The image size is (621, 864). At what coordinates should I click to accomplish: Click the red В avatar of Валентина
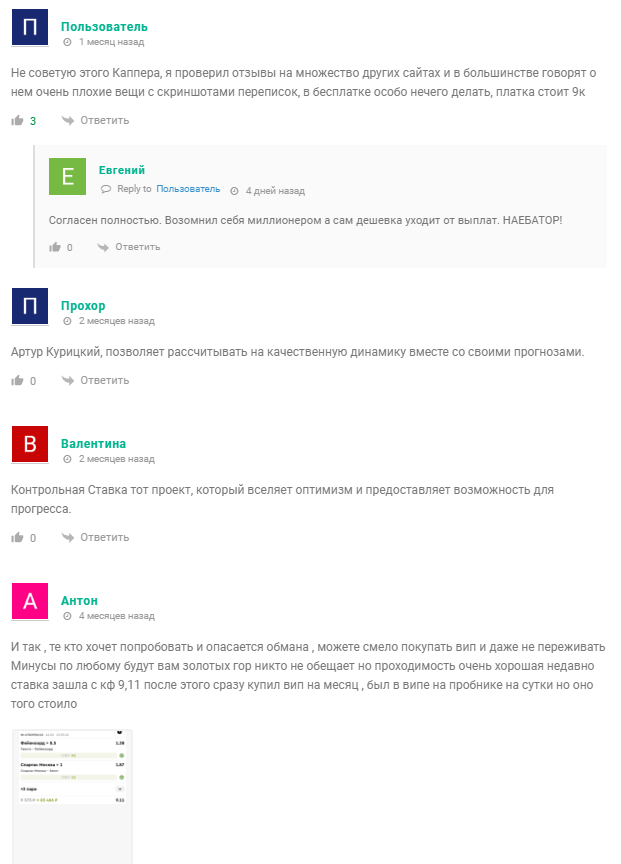click(x=30, y=444)
